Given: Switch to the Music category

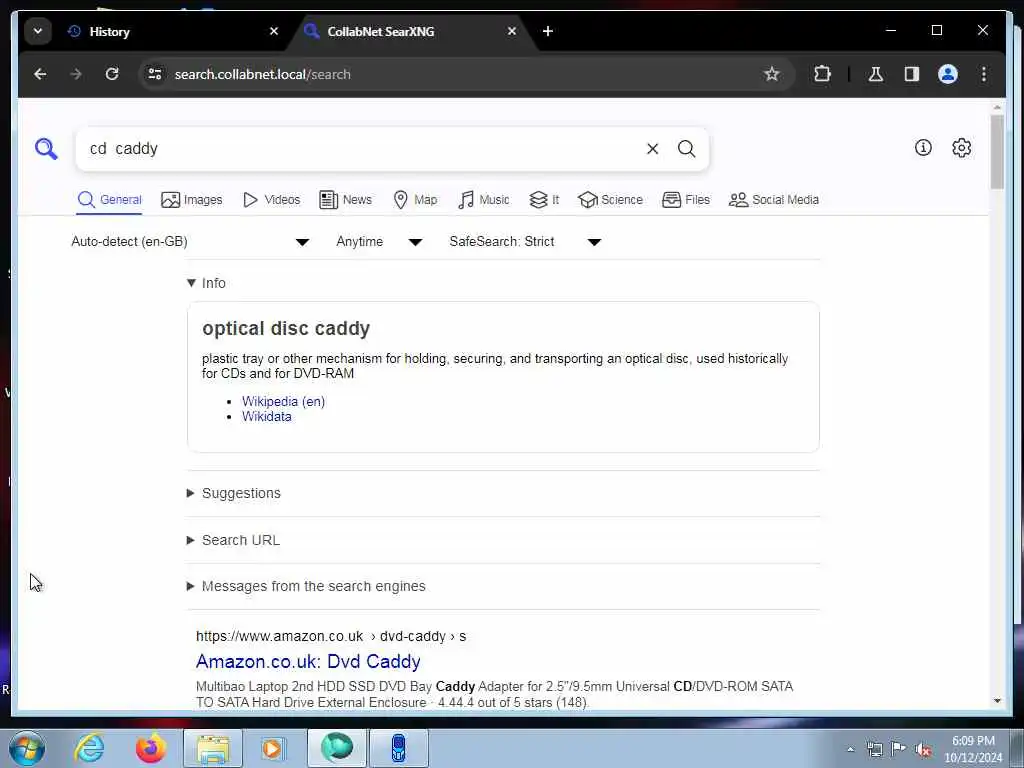Looking at the screenshot, I should pos(483,200).
